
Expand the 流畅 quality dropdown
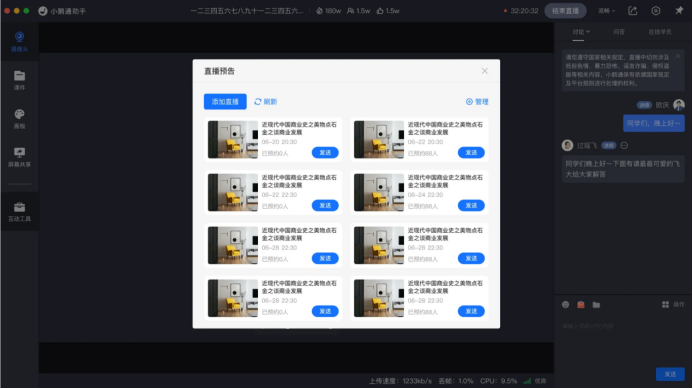click(x=606, y=11)
